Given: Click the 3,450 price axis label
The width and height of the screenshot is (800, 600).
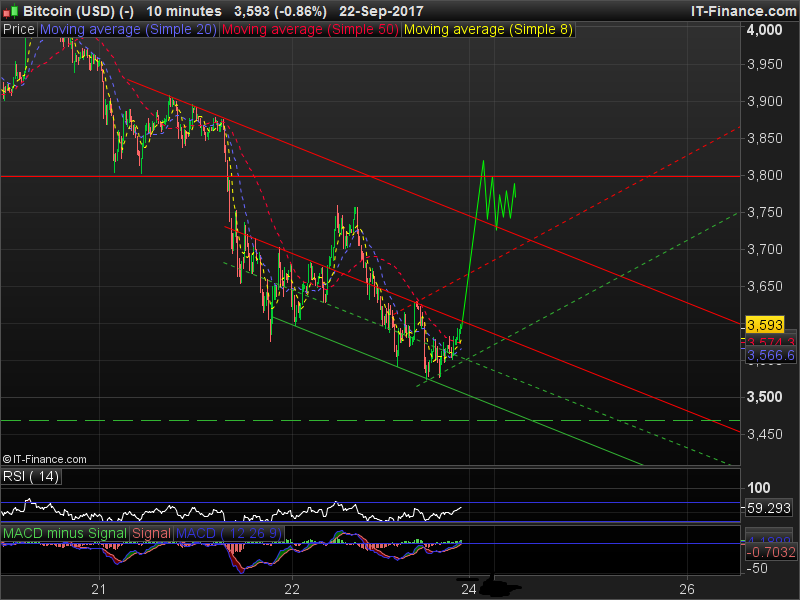Looking at the screenshot, I should (764, 434).
